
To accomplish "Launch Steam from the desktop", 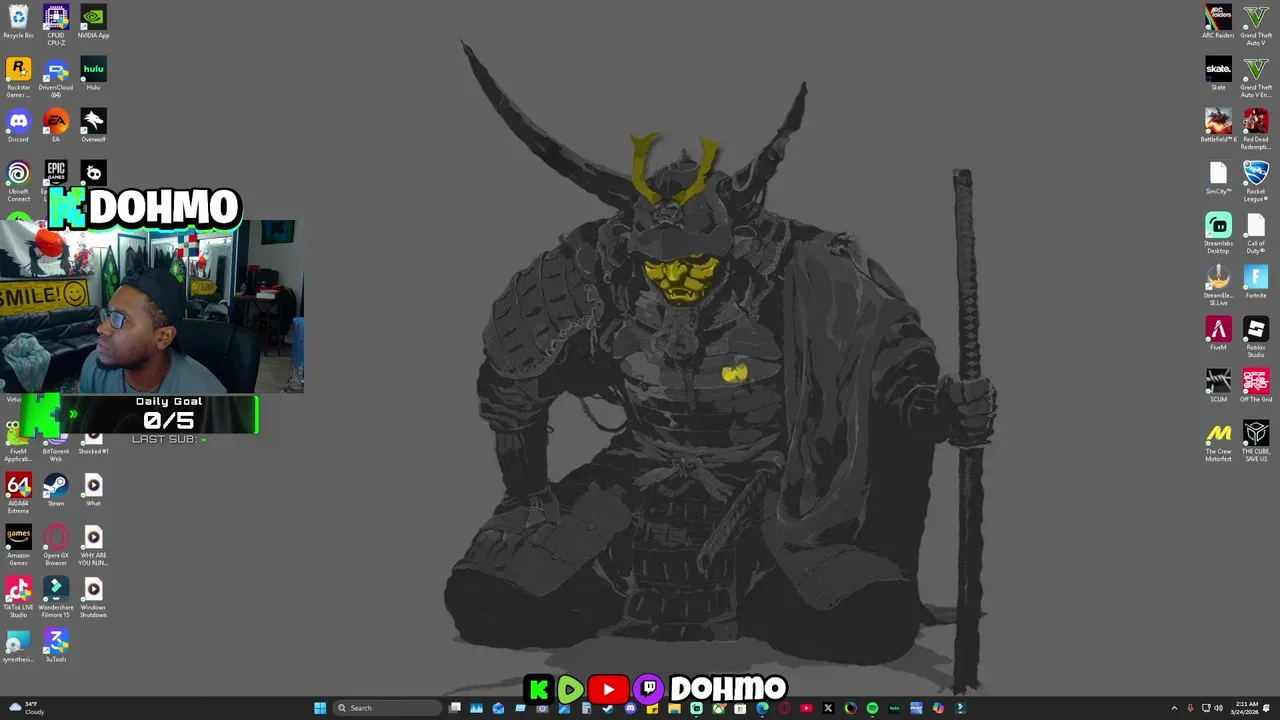I will point(56,490).
